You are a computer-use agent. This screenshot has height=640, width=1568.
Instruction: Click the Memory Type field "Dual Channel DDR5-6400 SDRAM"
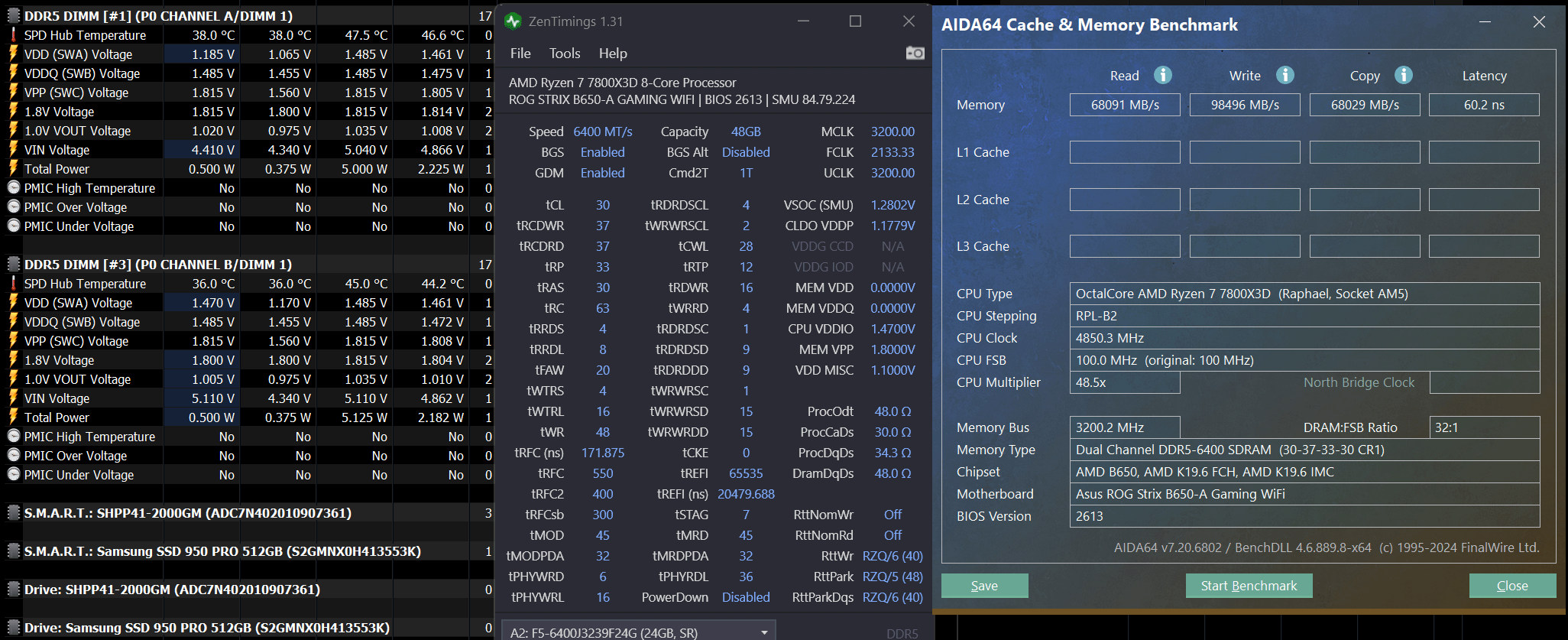[1304, 450]
